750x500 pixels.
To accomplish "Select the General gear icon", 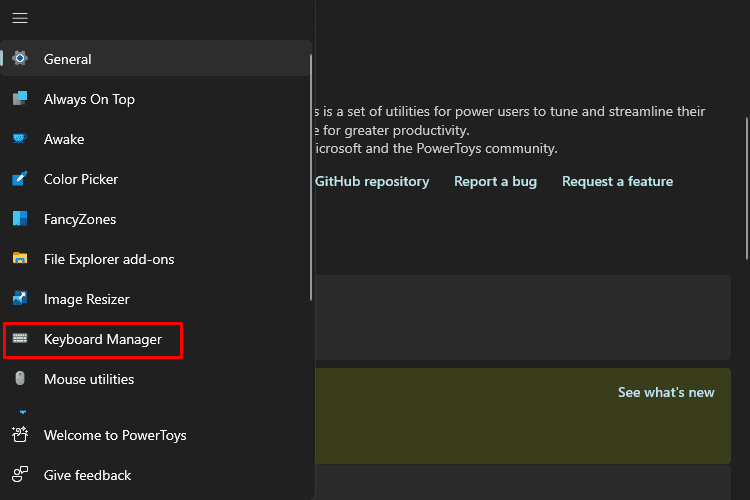I will tap(20, 58).
